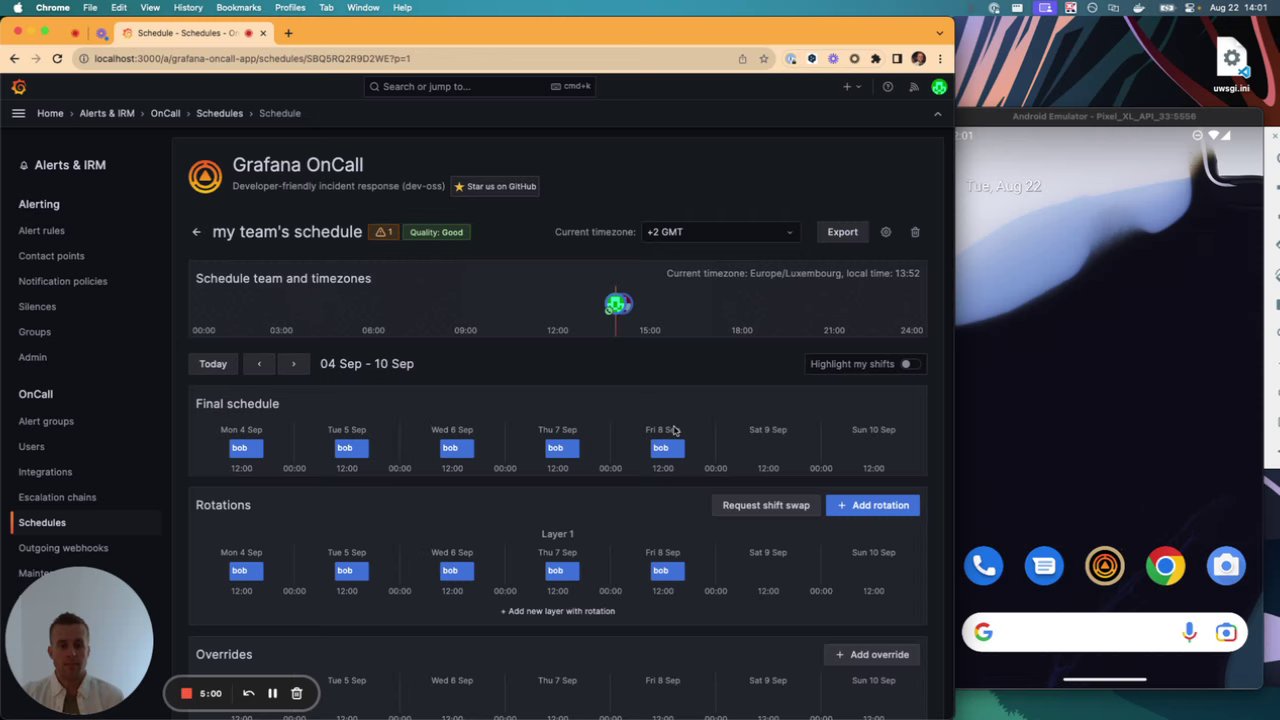Viewport: 1280px width, 720px height.
Task: Open Outgoing webhooks in the sidebar
Action: 63,548
